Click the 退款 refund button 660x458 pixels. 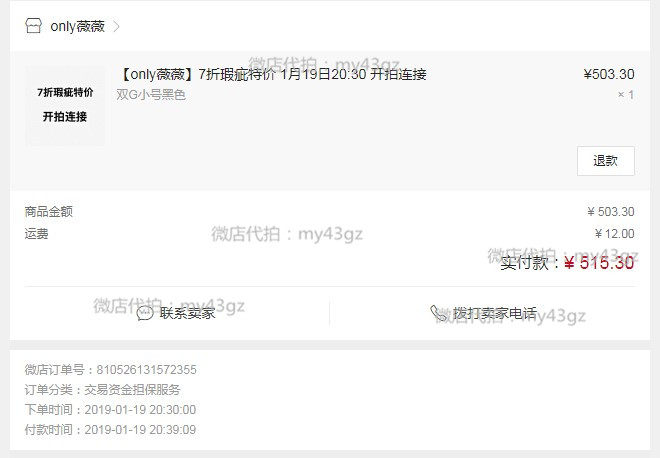tap(606, 161)
